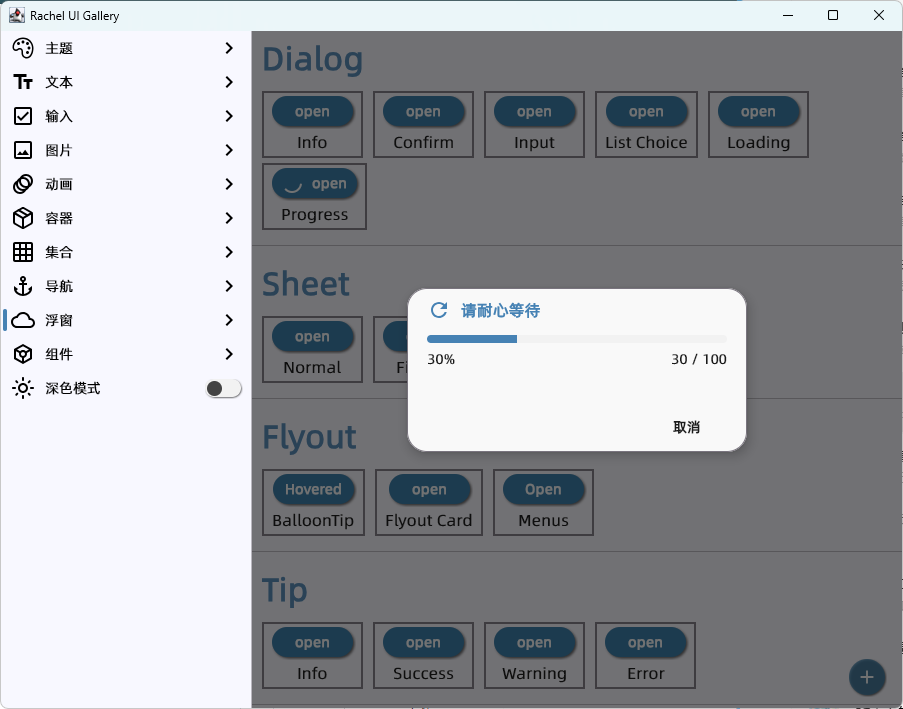This screenshot has height=709, width=903.
Task: Expand the 浮窗 menu chevron
Action: pos(229,320)
